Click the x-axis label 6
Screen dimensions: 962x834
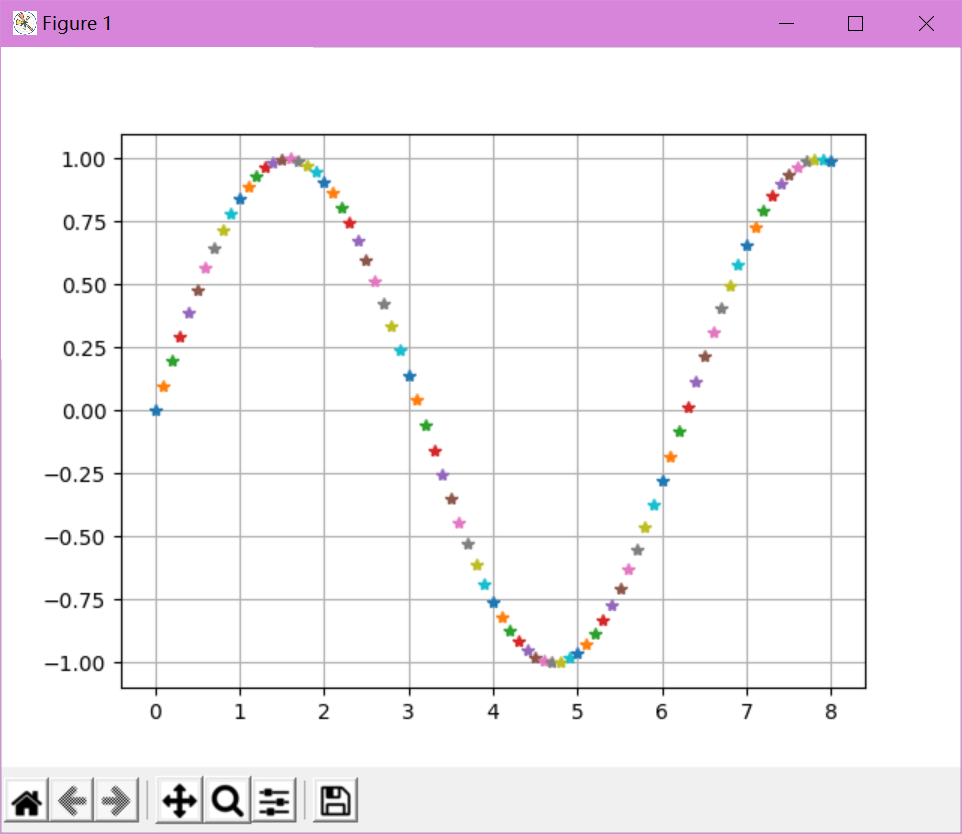661,712
